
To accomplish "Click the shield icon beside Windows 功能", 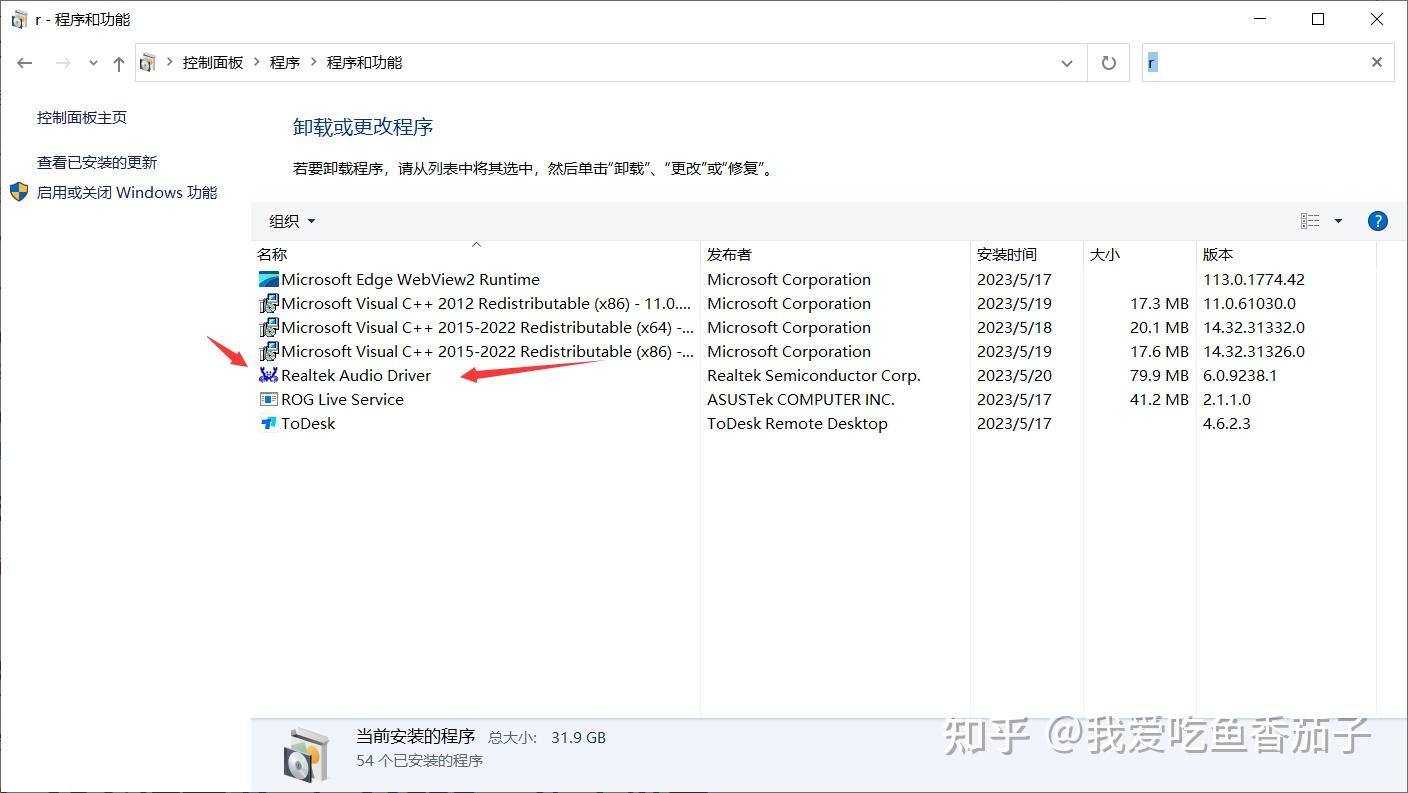I will tap(18, 192).
